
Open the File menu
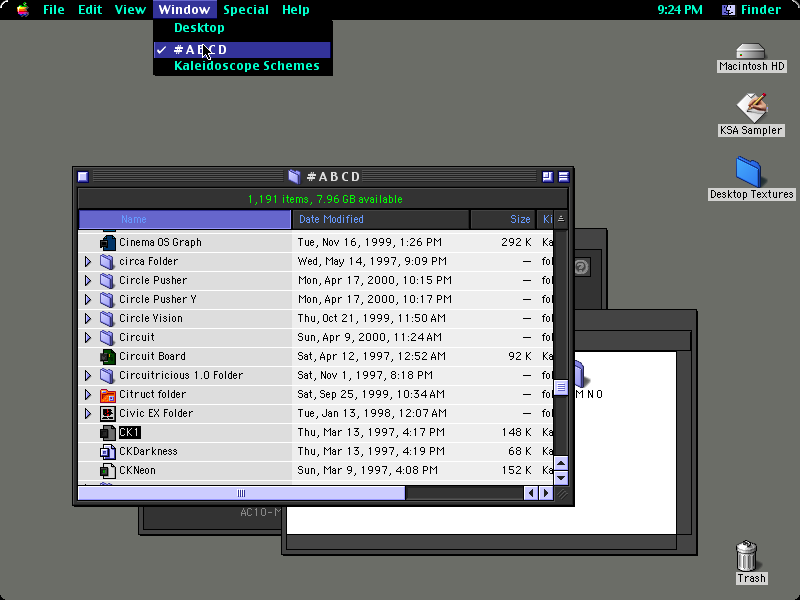pyautogui.click(x=54, y=10)
